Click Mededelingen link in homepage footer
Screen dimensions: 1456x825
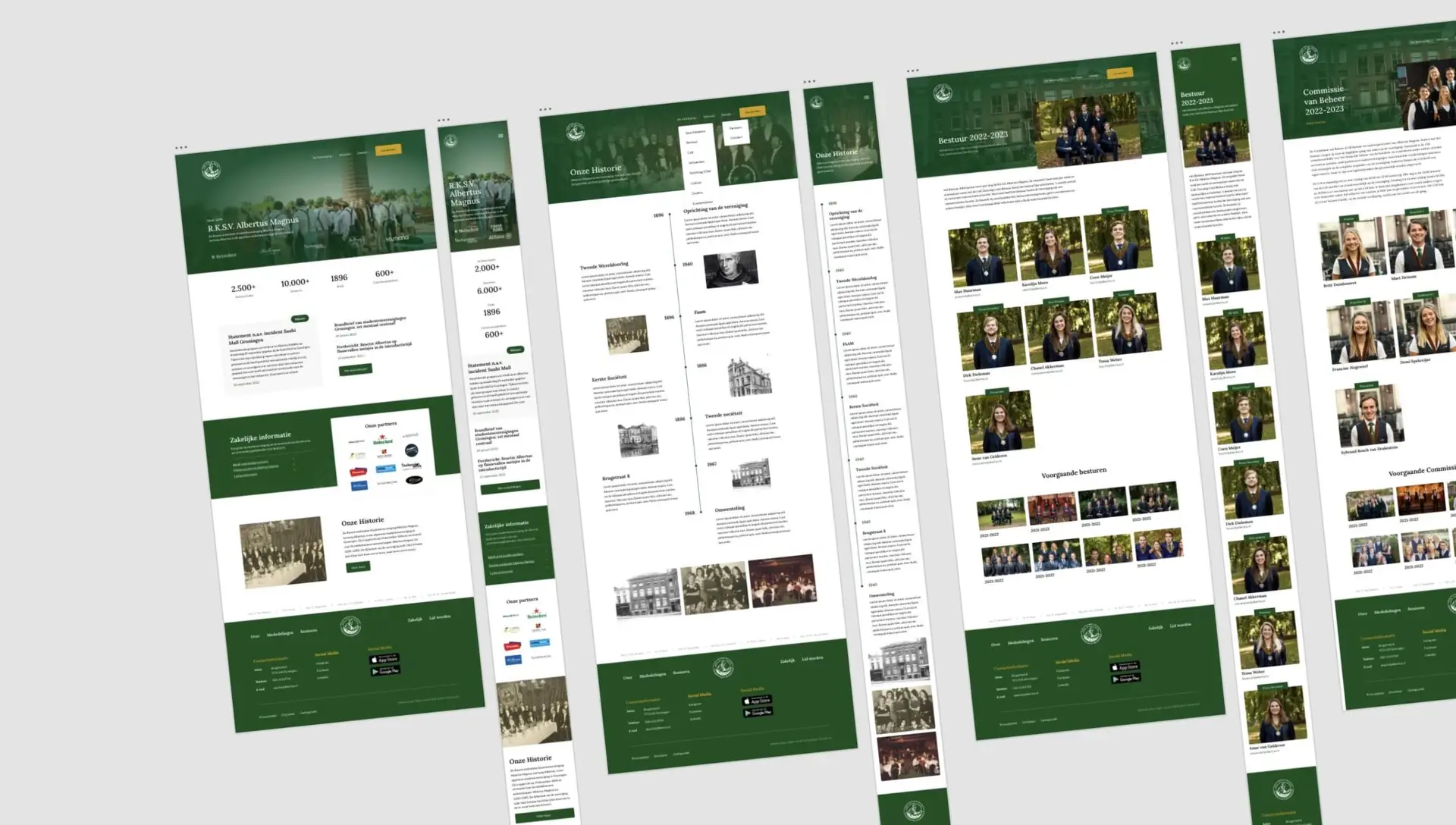click(280, 633)
